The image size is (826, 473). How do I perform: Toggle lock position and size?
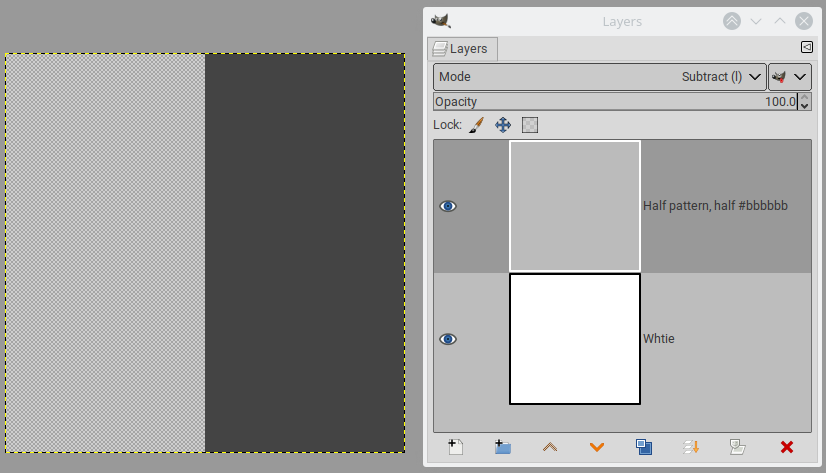(x=503, y=125)
